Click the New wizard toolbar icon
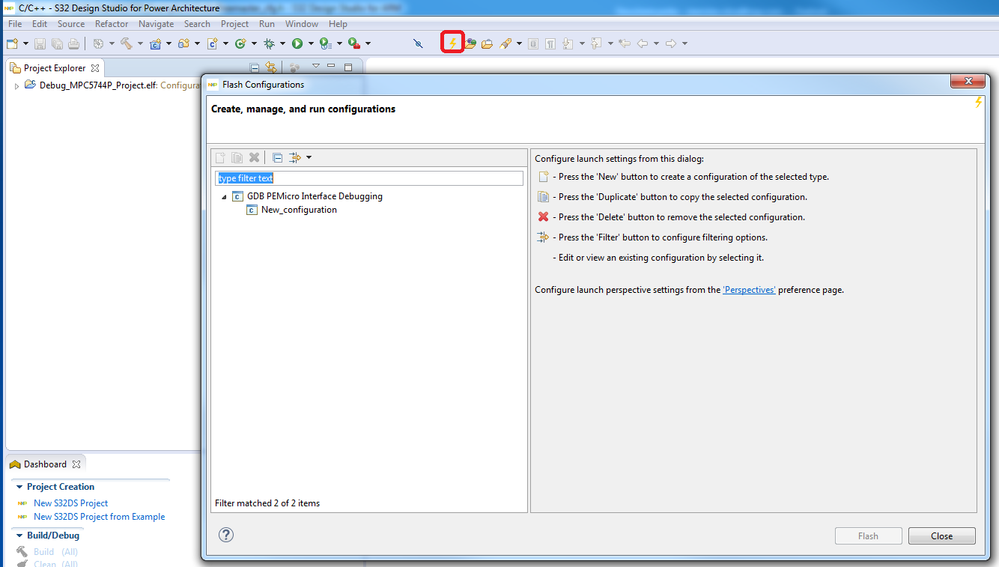Viewport: 999px width, 567px height. click(12, 43)
